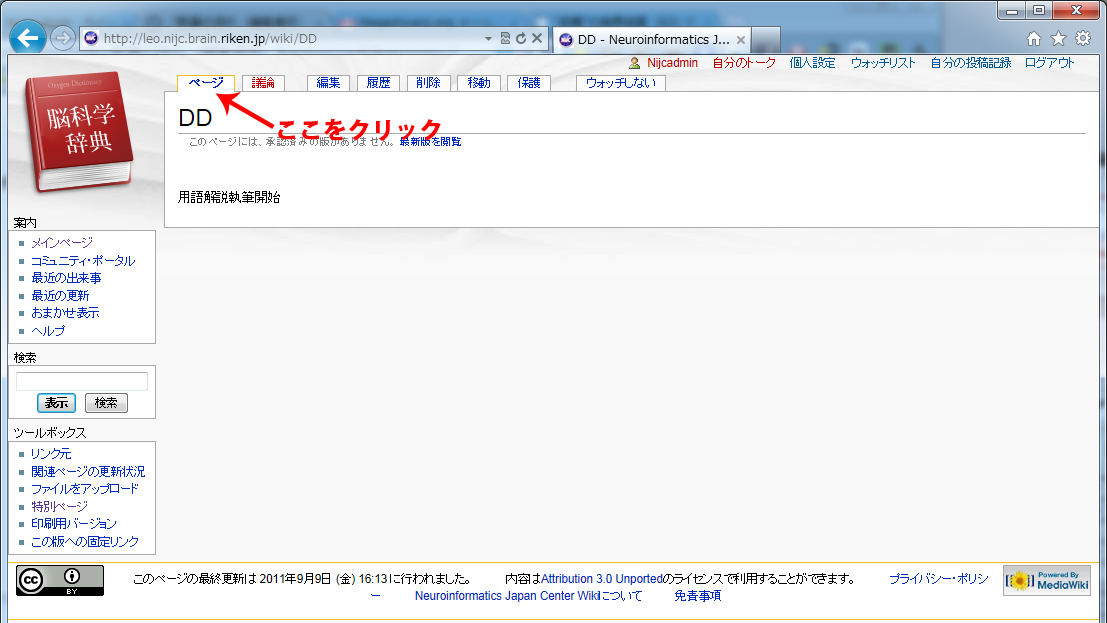Open favorites with the star icon
Screen dimensions: 1107x623
1058,39
